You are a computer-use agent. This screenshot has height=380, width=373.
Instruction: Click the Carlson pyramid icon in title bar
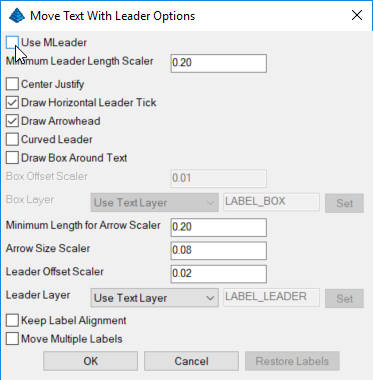tap(17, 16)
